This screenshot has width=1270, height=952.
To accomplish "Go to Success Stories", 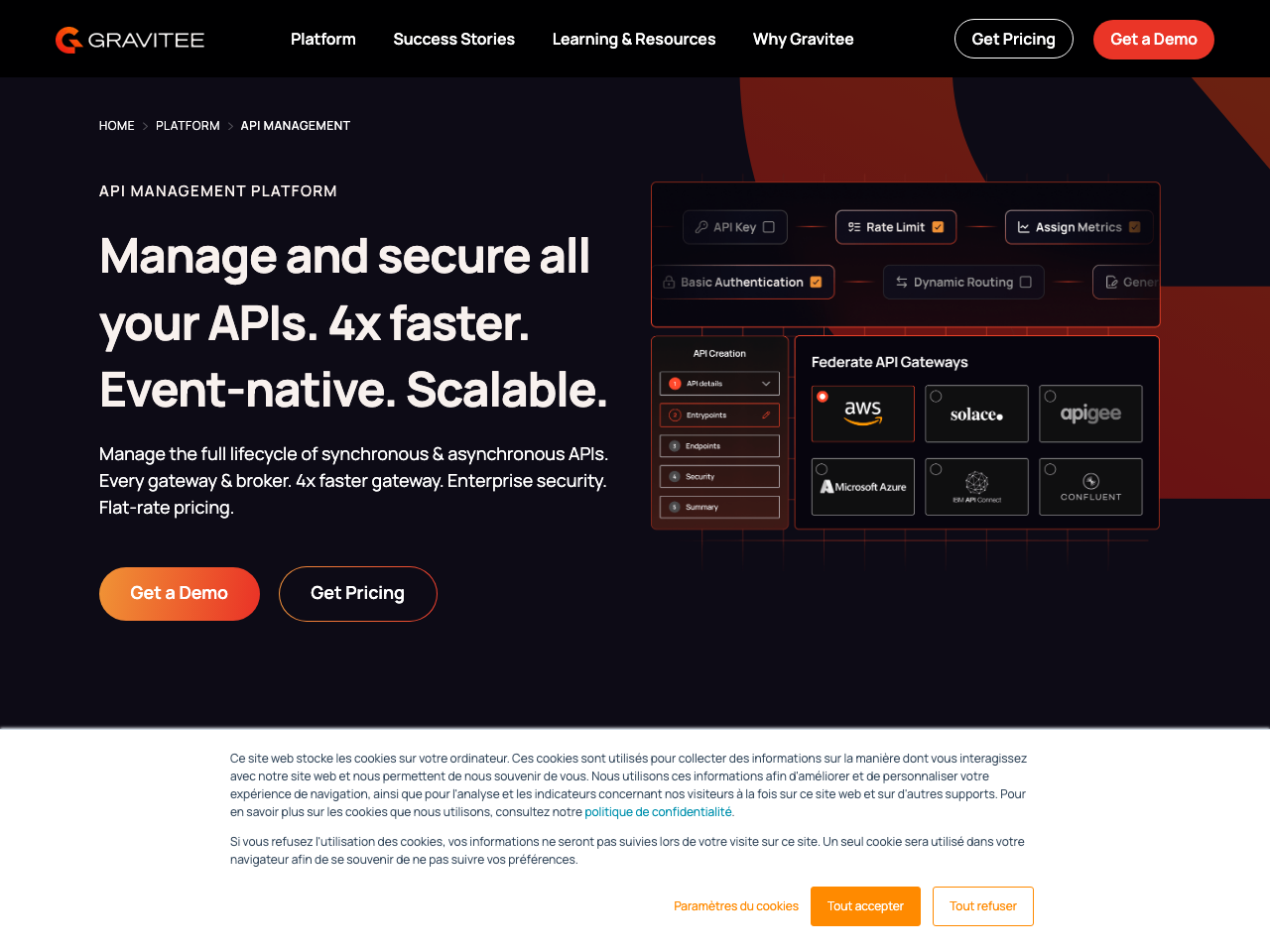I will [x=453, y=39].
